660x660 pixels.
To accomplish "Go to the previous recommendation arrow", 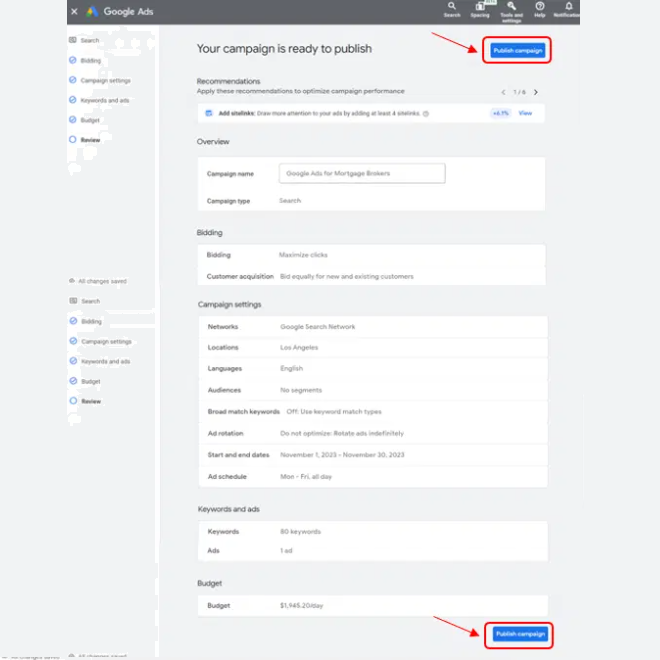I will pyautogui.click(x=503, y=92).
